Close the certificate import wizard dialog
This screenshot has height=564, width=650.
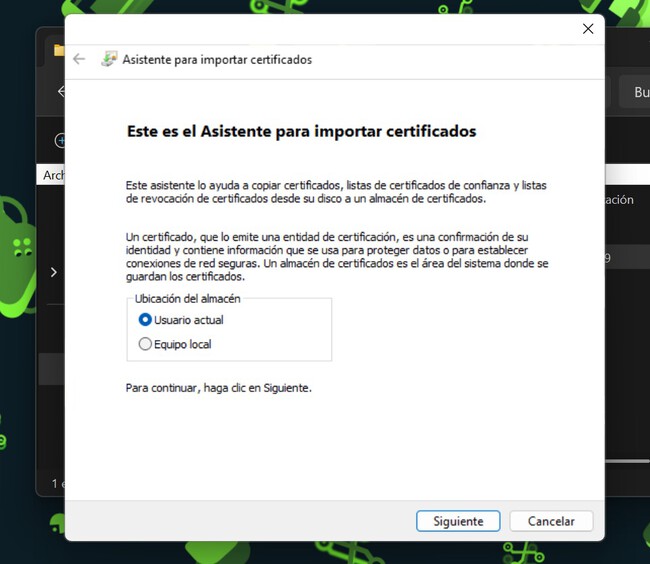click(x=588, y=29)
